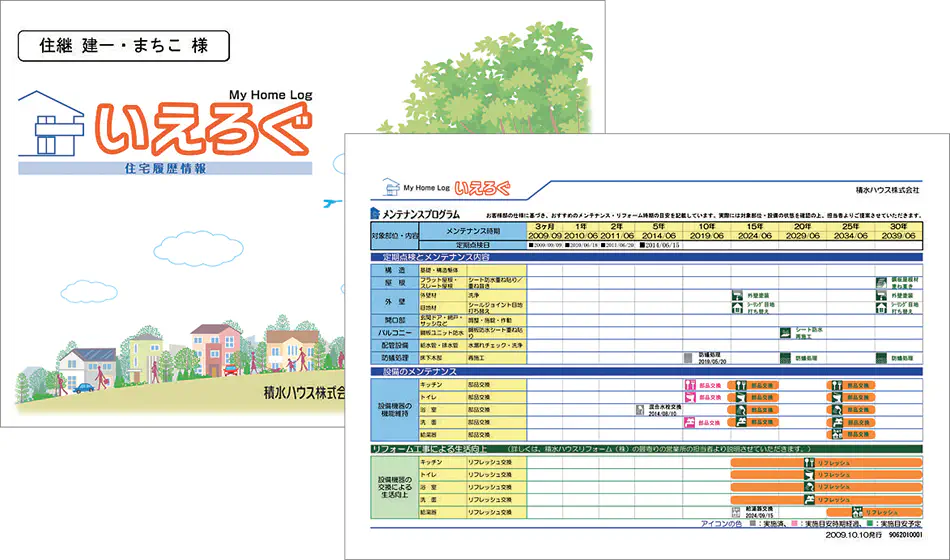This screenshot has height=560, width=950.
Task: Click the pink kitchen 部品交換 icon at 10年
Action: coord(689,385)
